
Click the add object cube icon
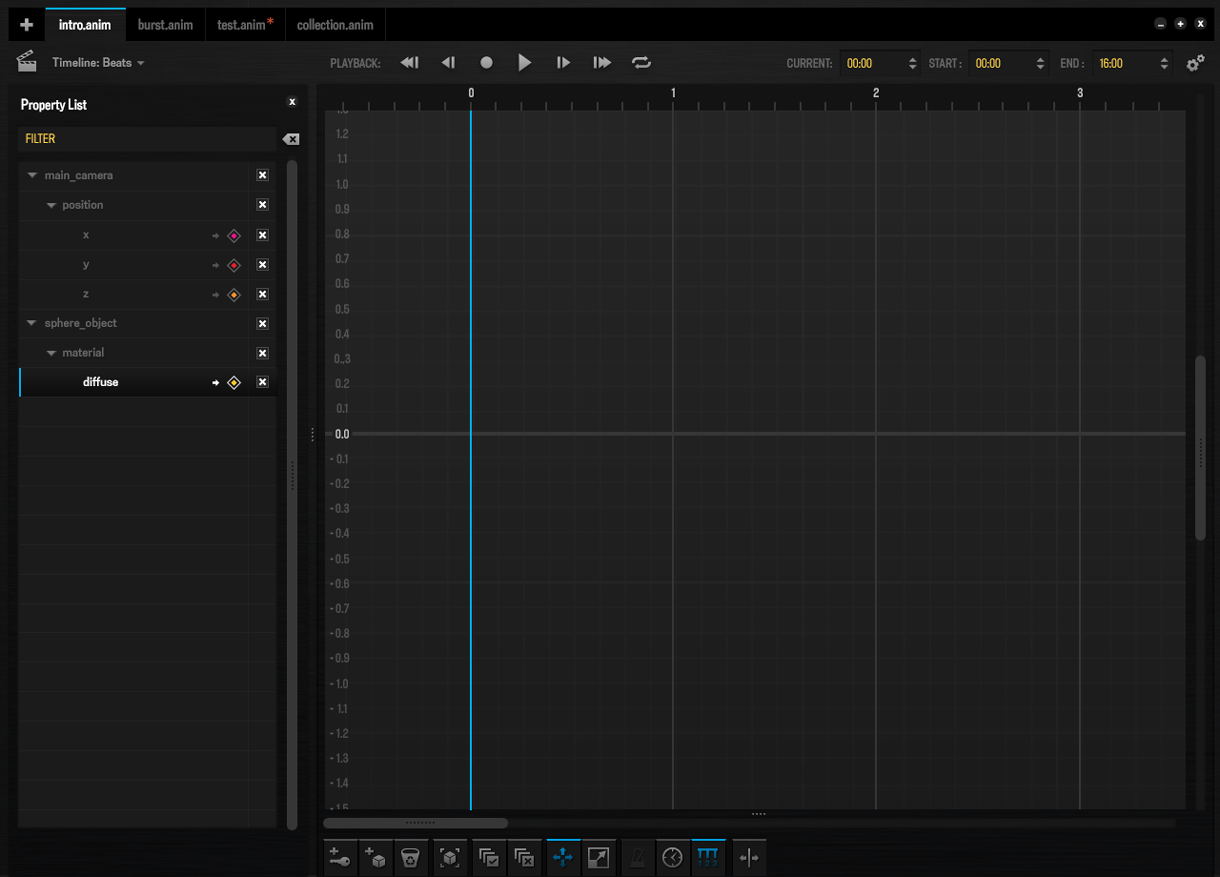[375, 857]
